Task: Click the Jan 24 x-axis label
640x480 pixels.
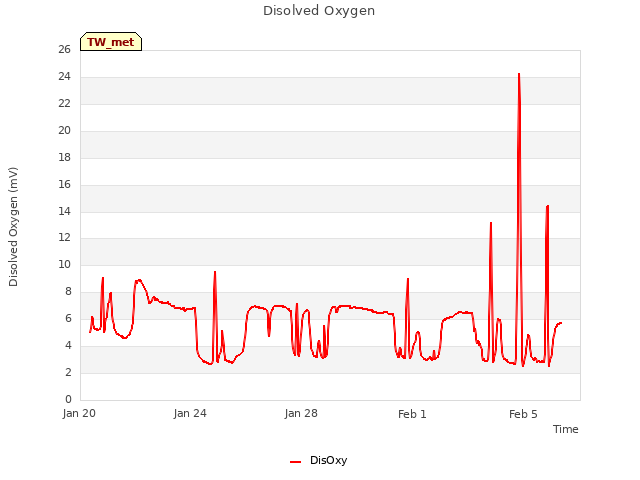Action: click(x=190, y=413)
